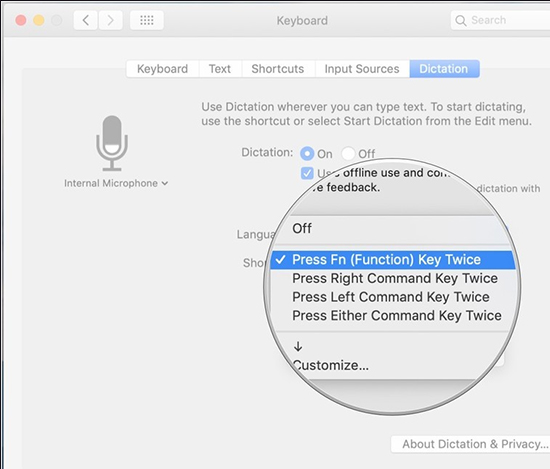
Task: Select Customize... shortcut option
Action: (330, 366)
